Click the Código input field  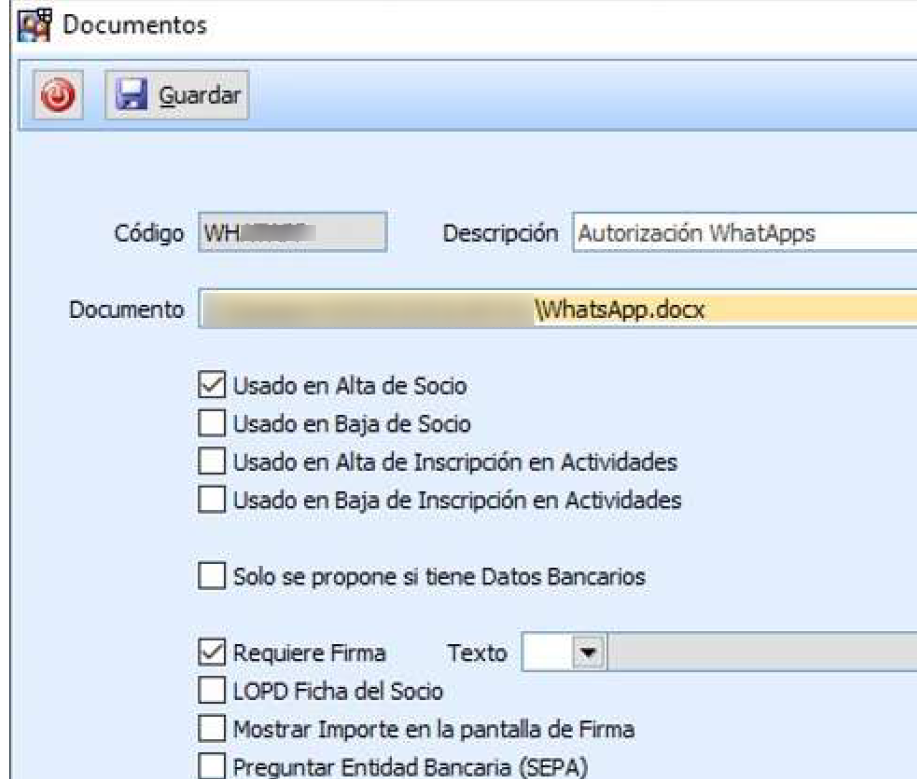[291, 234]
